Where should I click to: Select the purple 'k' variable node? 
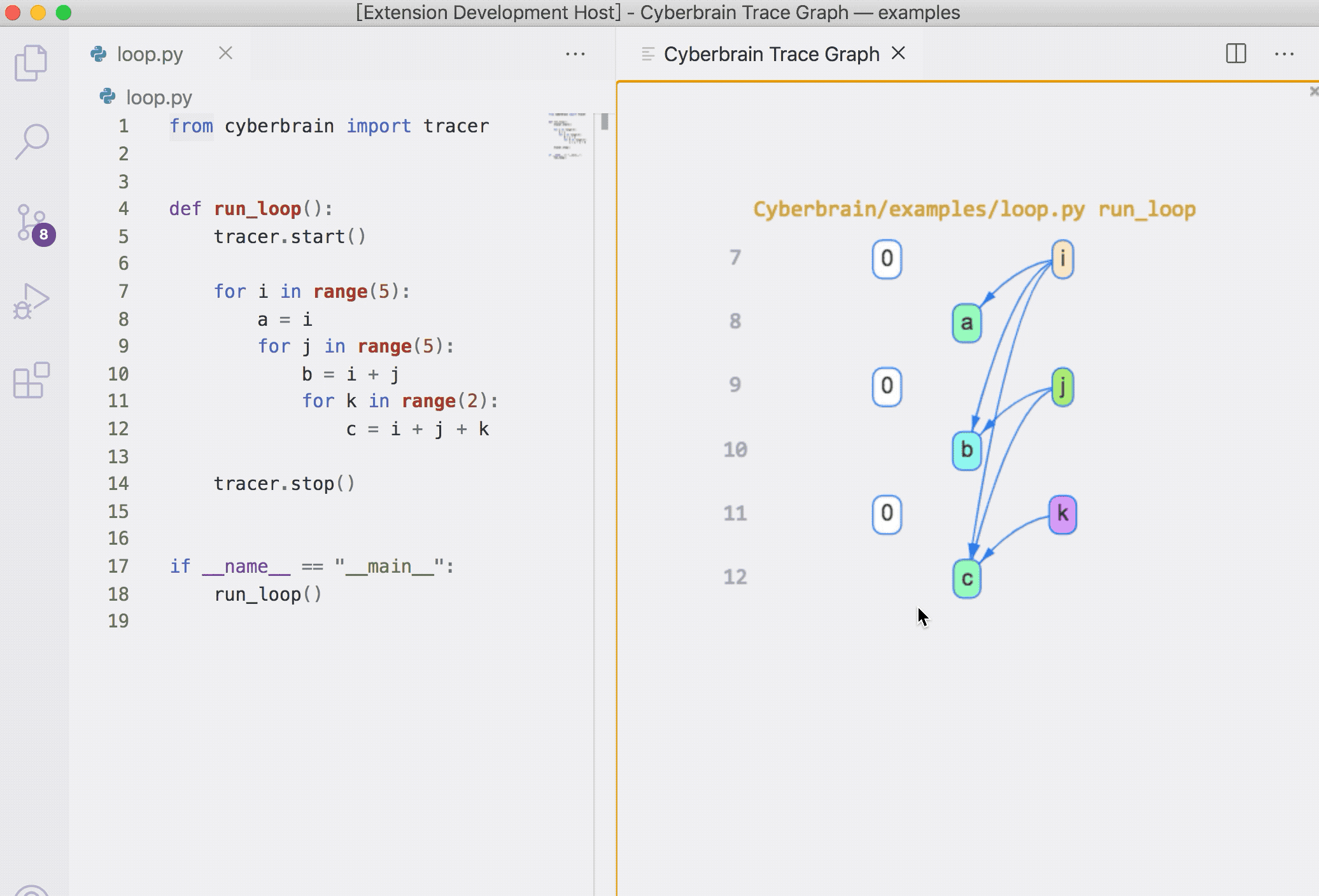click(1062, 514)
